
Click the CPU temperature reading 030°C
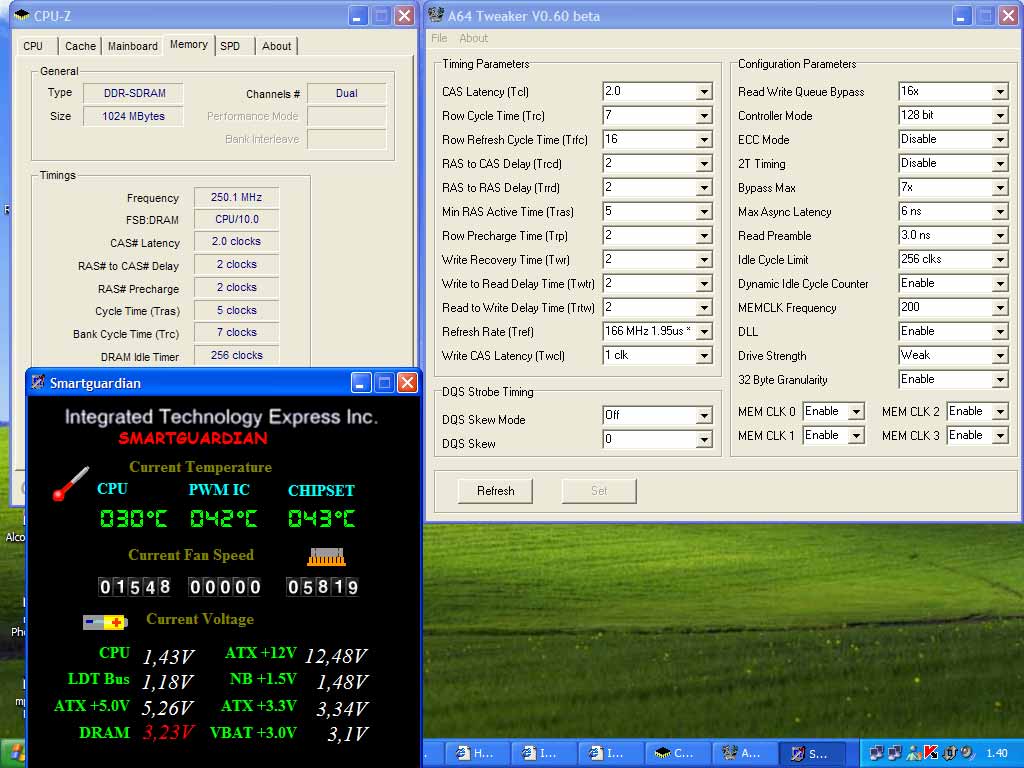pos(133,519)
